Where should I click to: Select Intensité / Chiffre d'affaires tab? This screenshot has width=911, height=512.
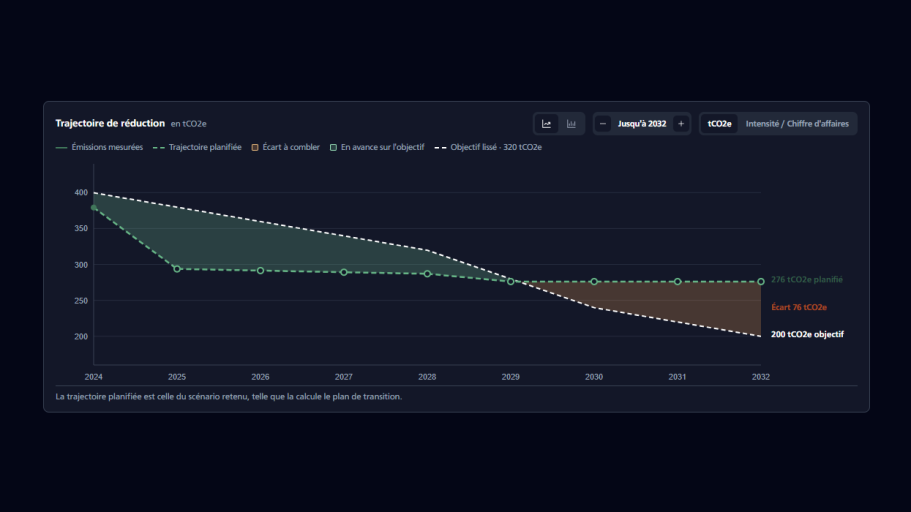coord(797,124)
